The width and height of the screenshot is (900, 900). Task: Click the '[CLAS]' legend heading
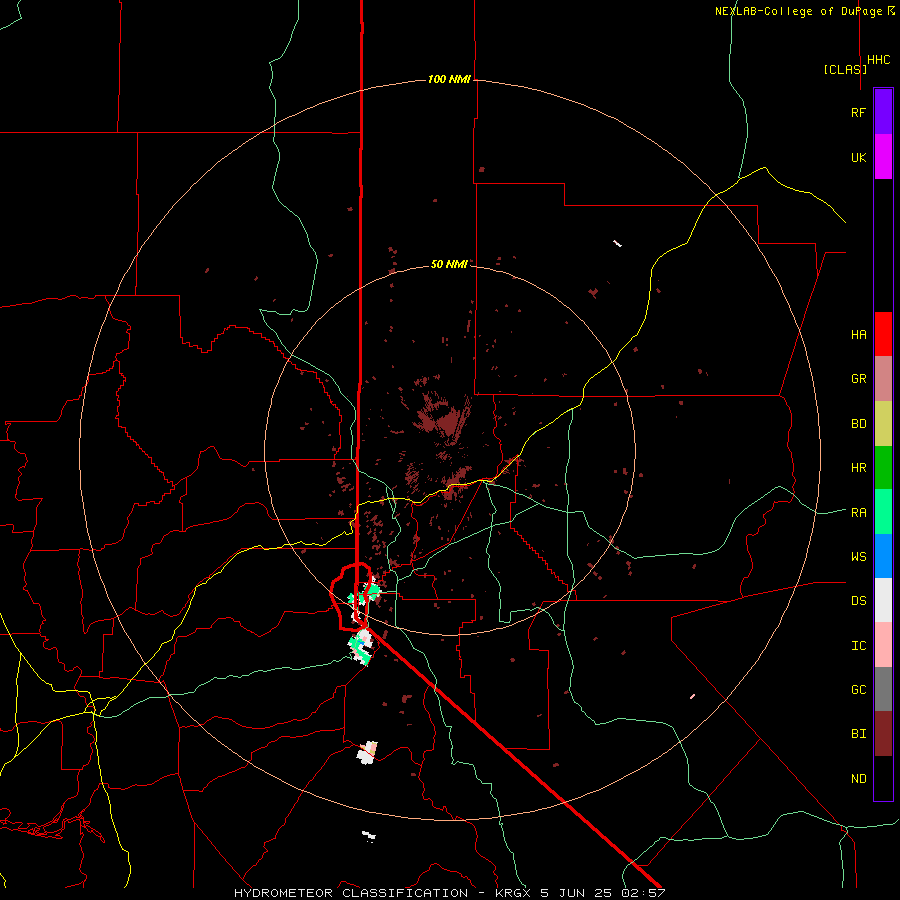(x=845, y=69)
